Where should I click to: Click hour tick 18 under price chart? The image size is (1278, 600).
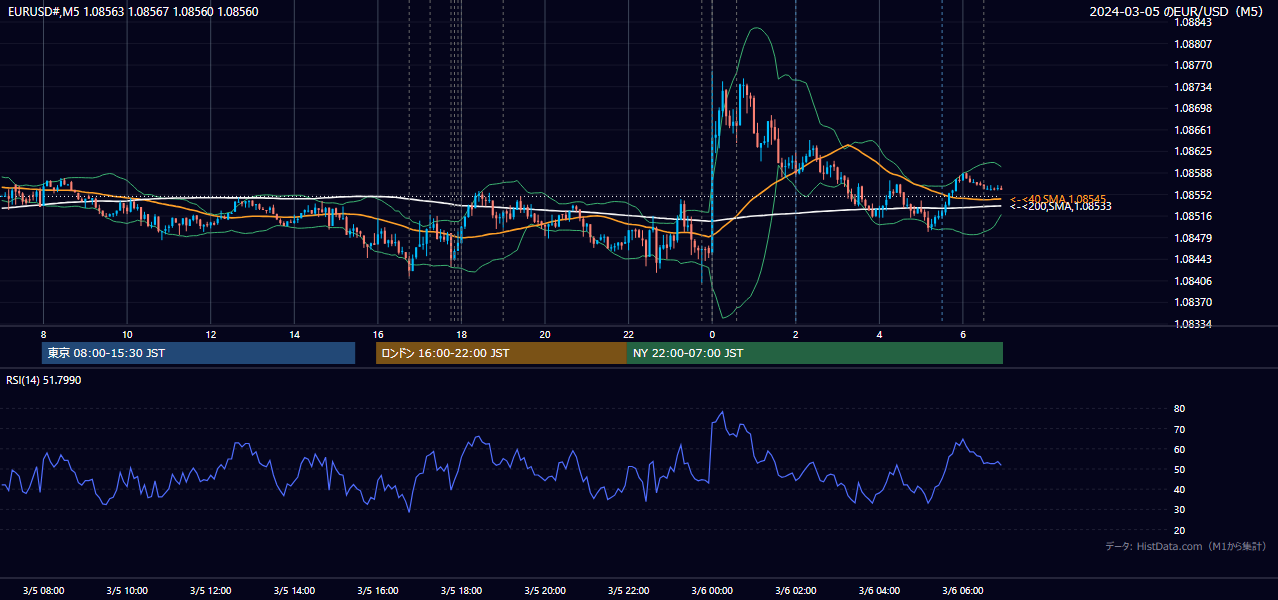pyautogui.click(x=461, y=334)
